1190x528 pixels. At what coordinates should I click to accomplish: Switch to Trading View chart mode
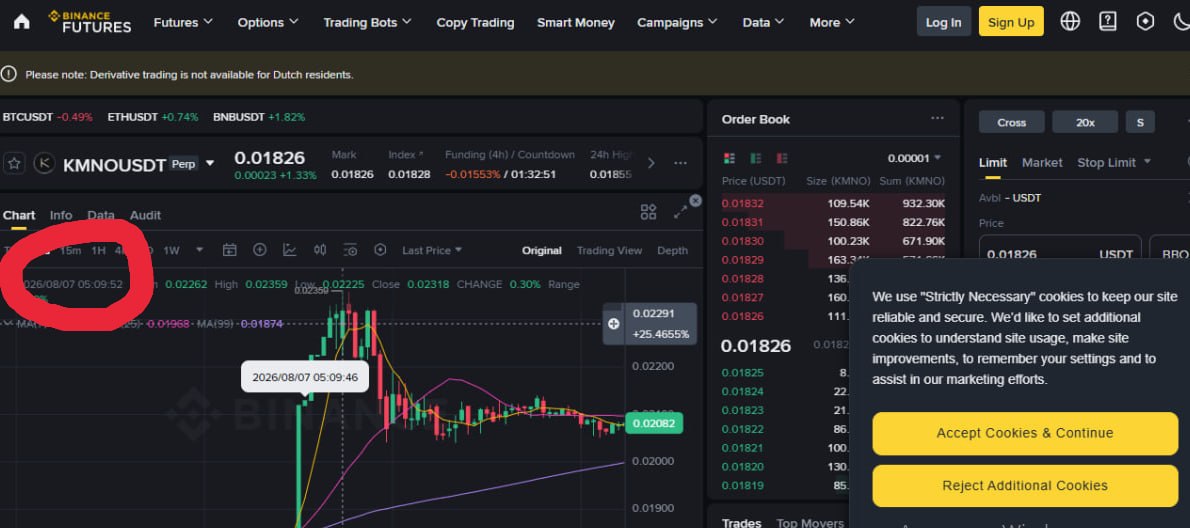coord(609,250)
